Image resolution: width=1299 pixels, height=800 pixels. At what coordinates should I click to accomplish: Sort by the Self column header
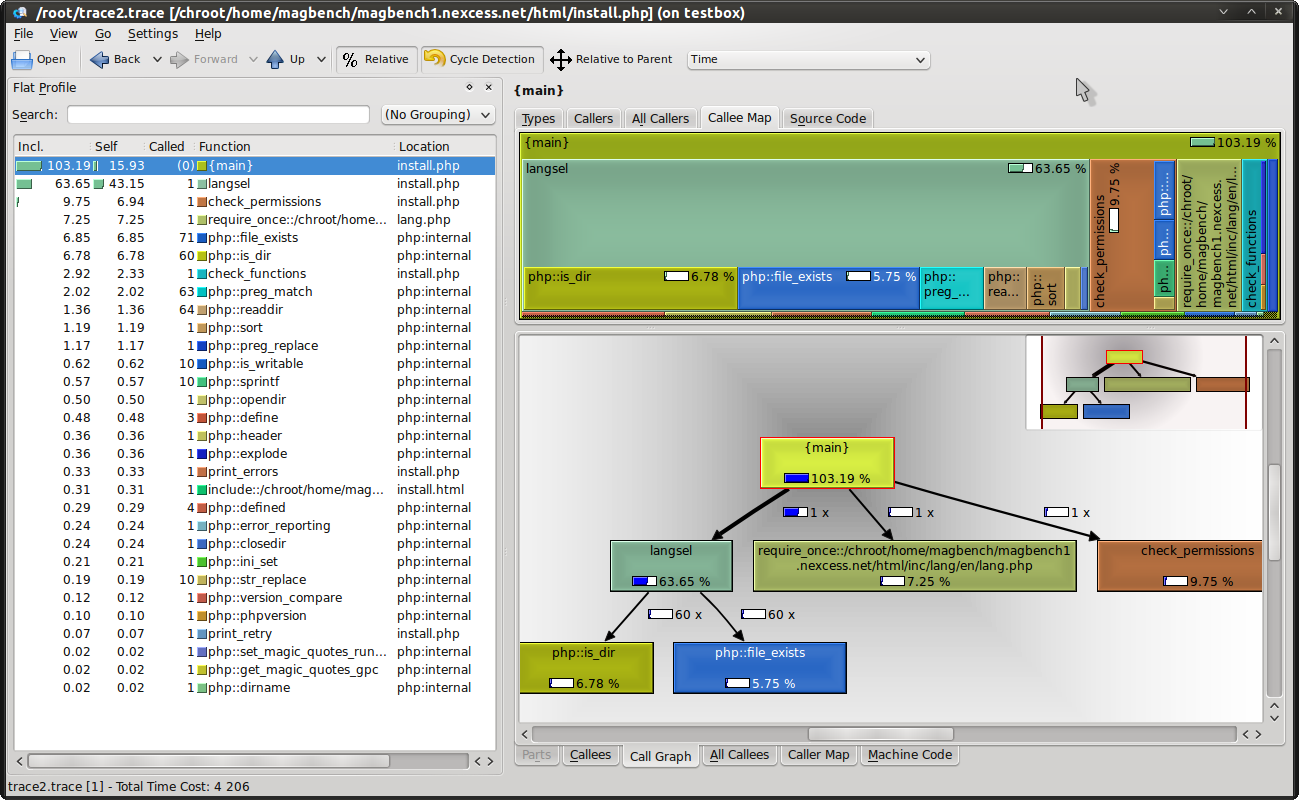tap(106, 146)
